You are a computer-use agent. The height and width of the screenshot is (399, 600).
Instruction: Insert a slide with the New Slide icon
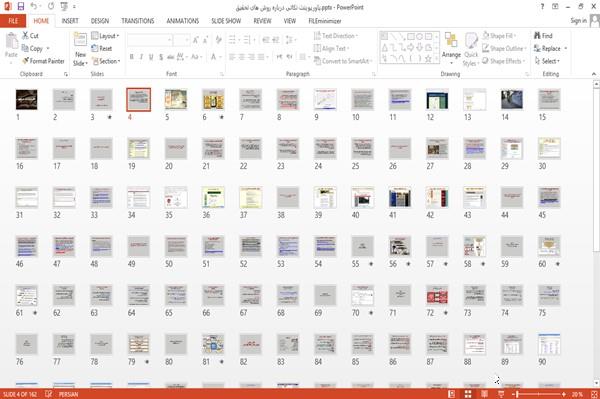(80, 39)
